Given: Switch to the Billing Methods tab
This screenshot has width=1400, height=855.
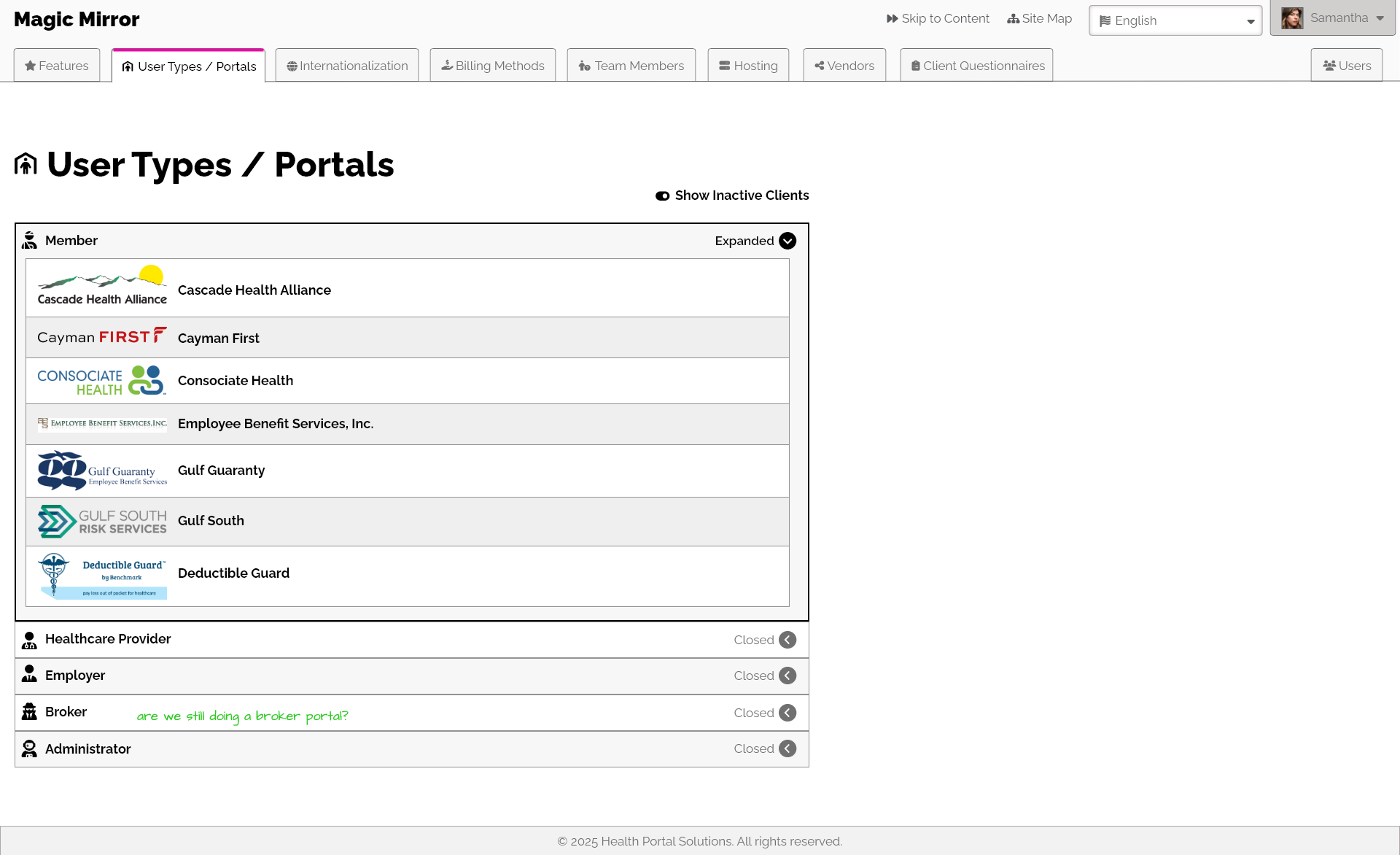Looking at the screenshot, I should [493, 66].
